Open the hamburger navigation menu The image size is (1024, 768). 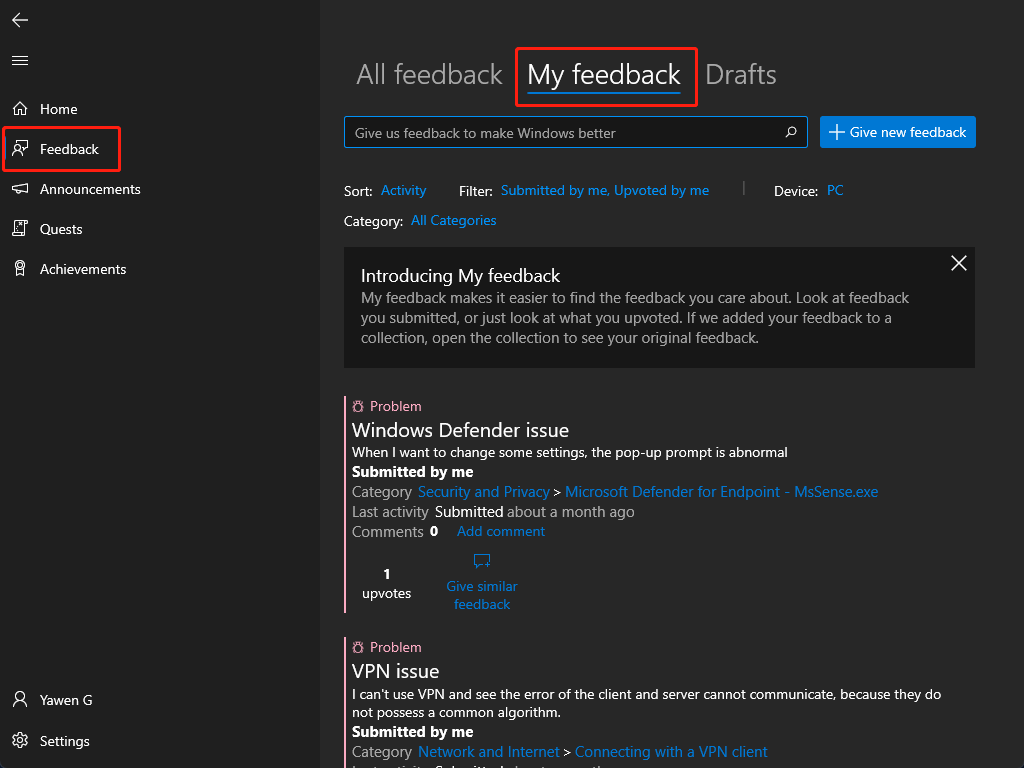click(x=20, y=61)
